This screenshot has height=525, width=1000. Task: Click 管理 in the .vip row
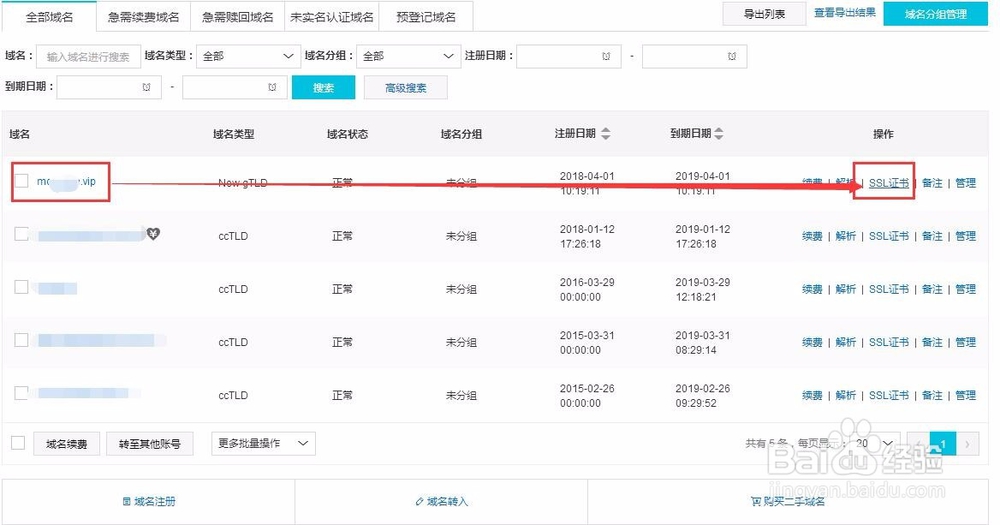click(966, 183)
